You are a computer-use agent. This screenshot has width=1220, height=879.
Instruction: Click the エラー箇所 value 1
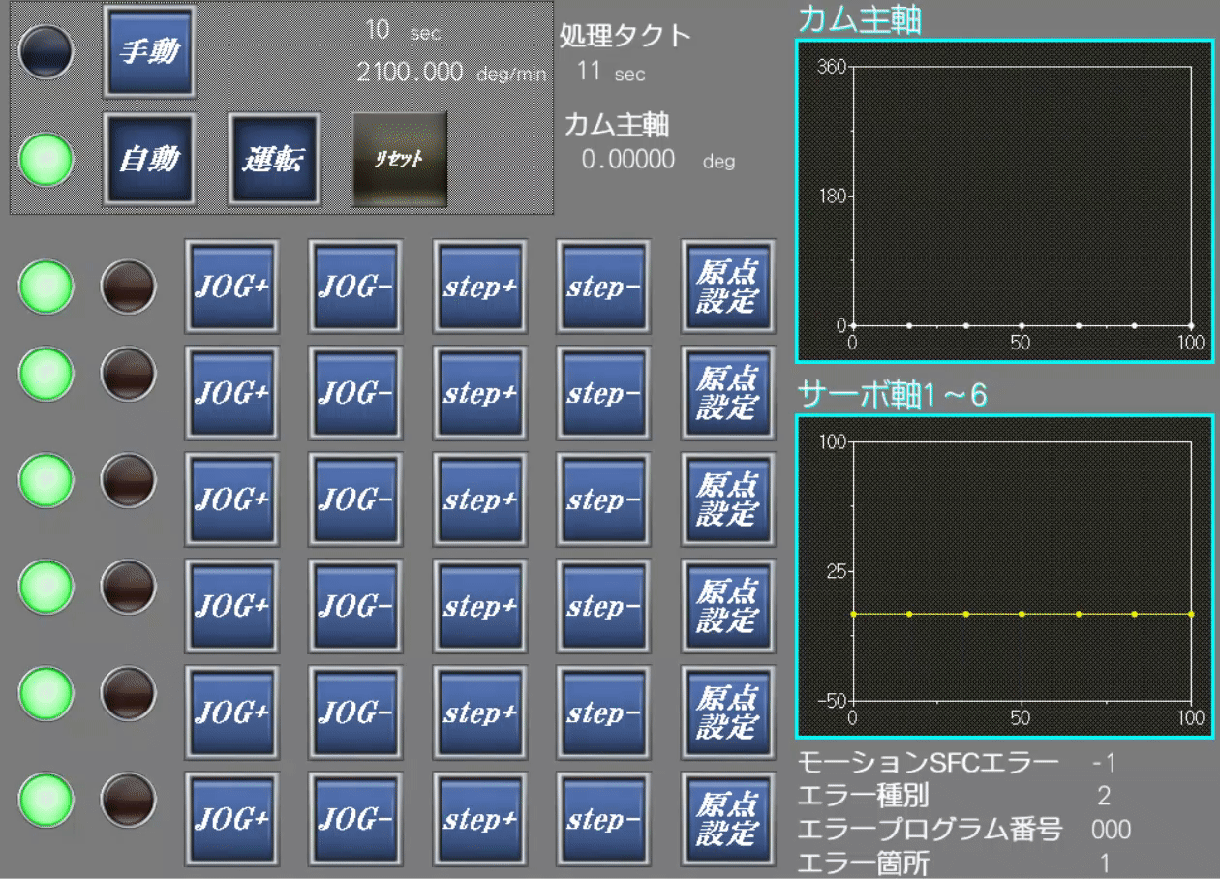point(1105,863)
